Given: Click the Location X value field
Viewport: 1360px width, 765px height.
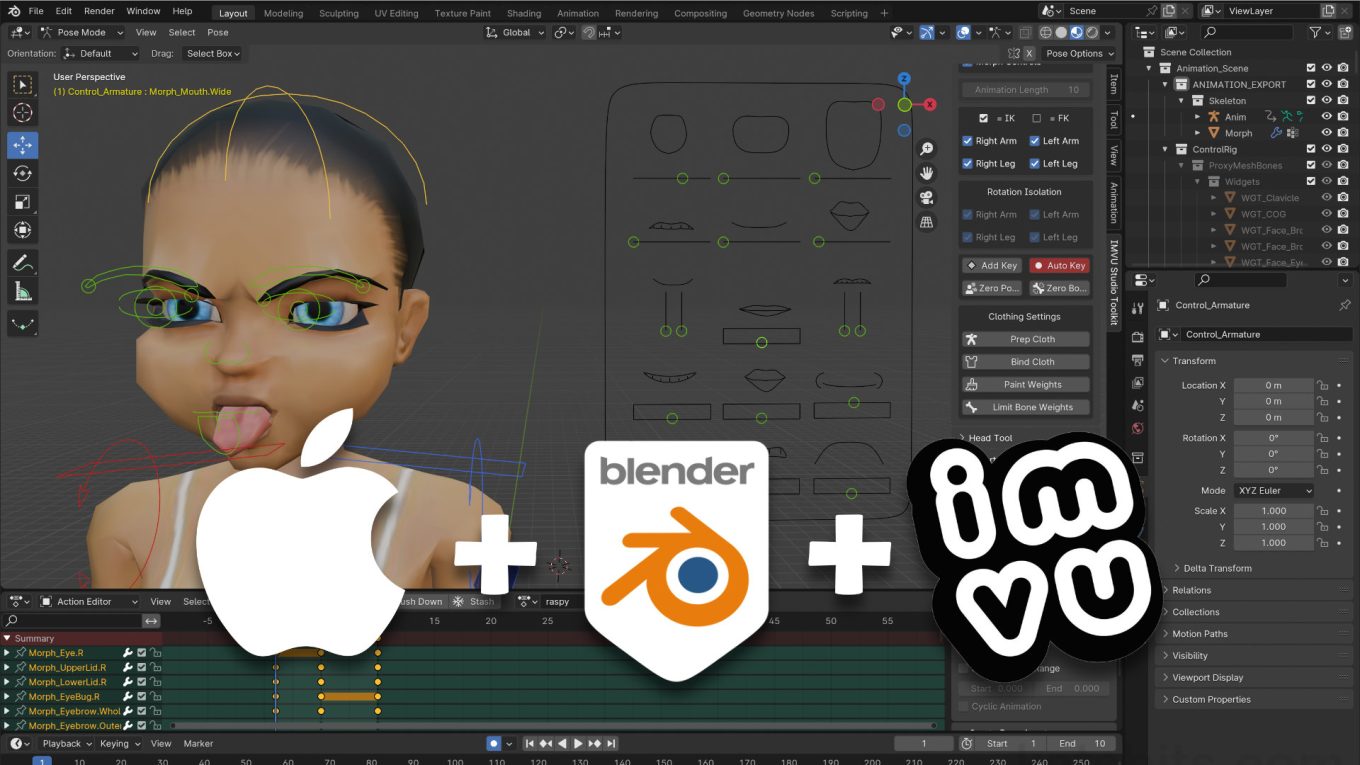Looking at the screenshot, I should click(x=1274, y=385).
